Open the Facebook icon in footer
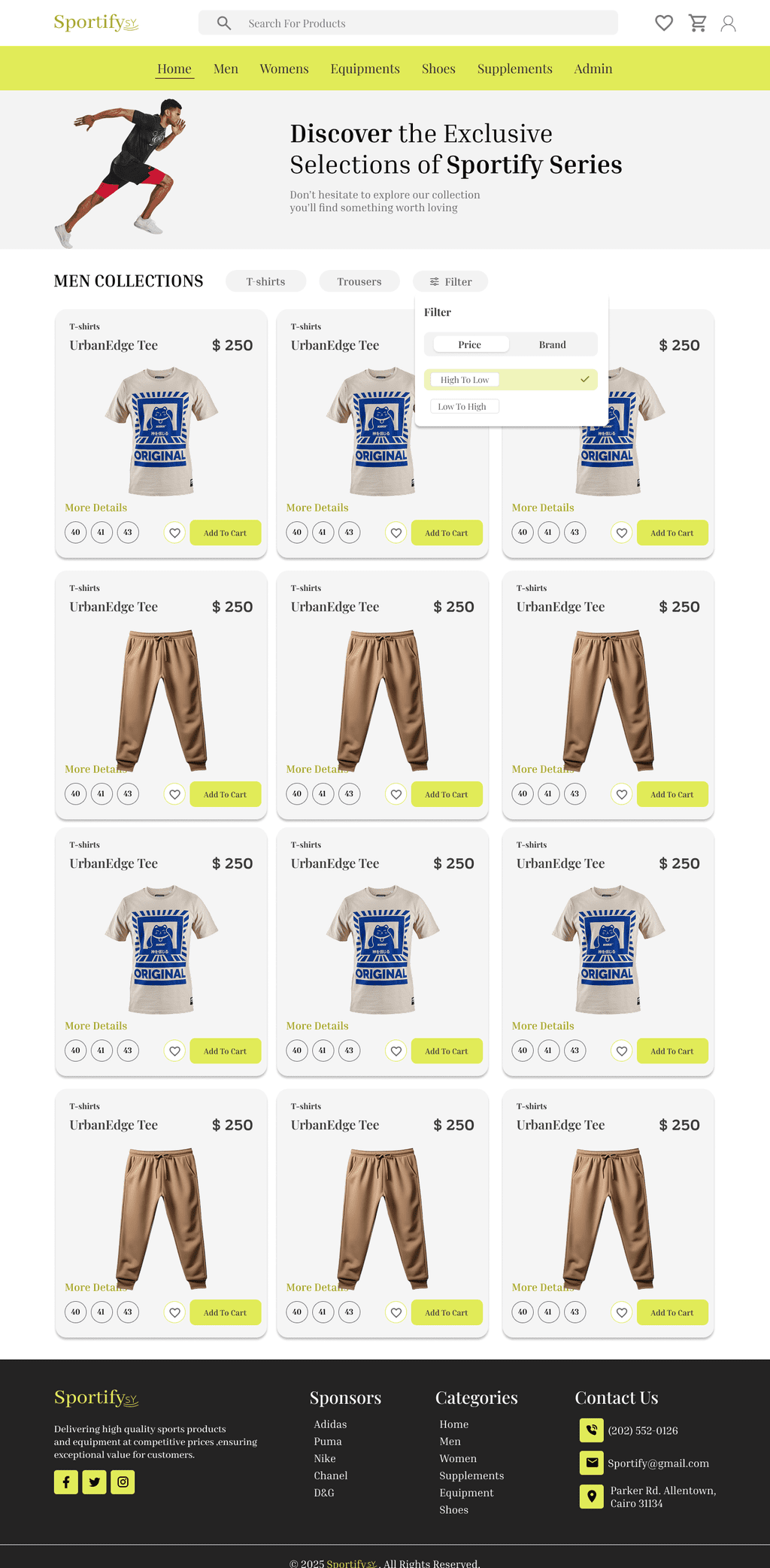 pos(66,1482)
